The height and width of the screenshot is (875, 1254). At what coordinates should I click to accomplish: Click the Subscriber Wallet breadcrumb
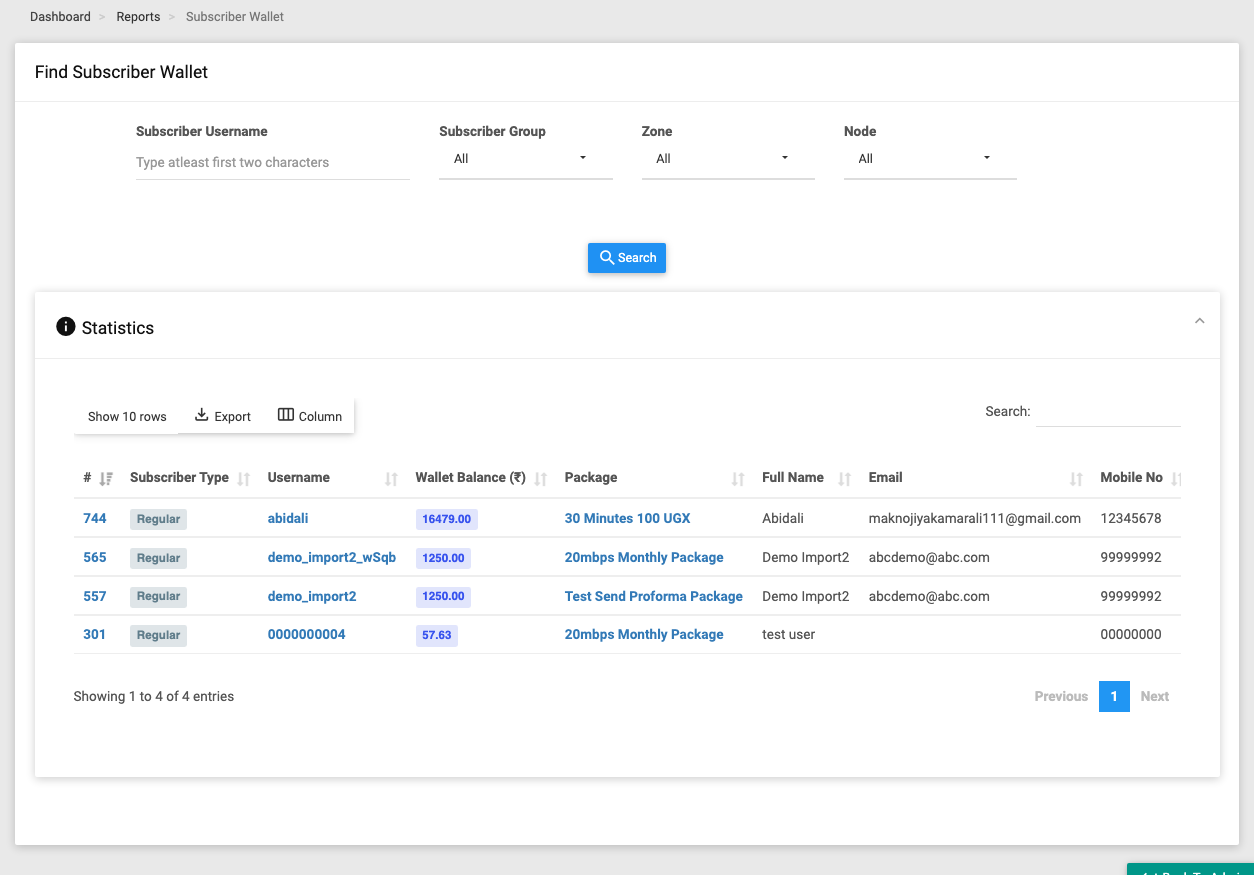click(235, 17)
